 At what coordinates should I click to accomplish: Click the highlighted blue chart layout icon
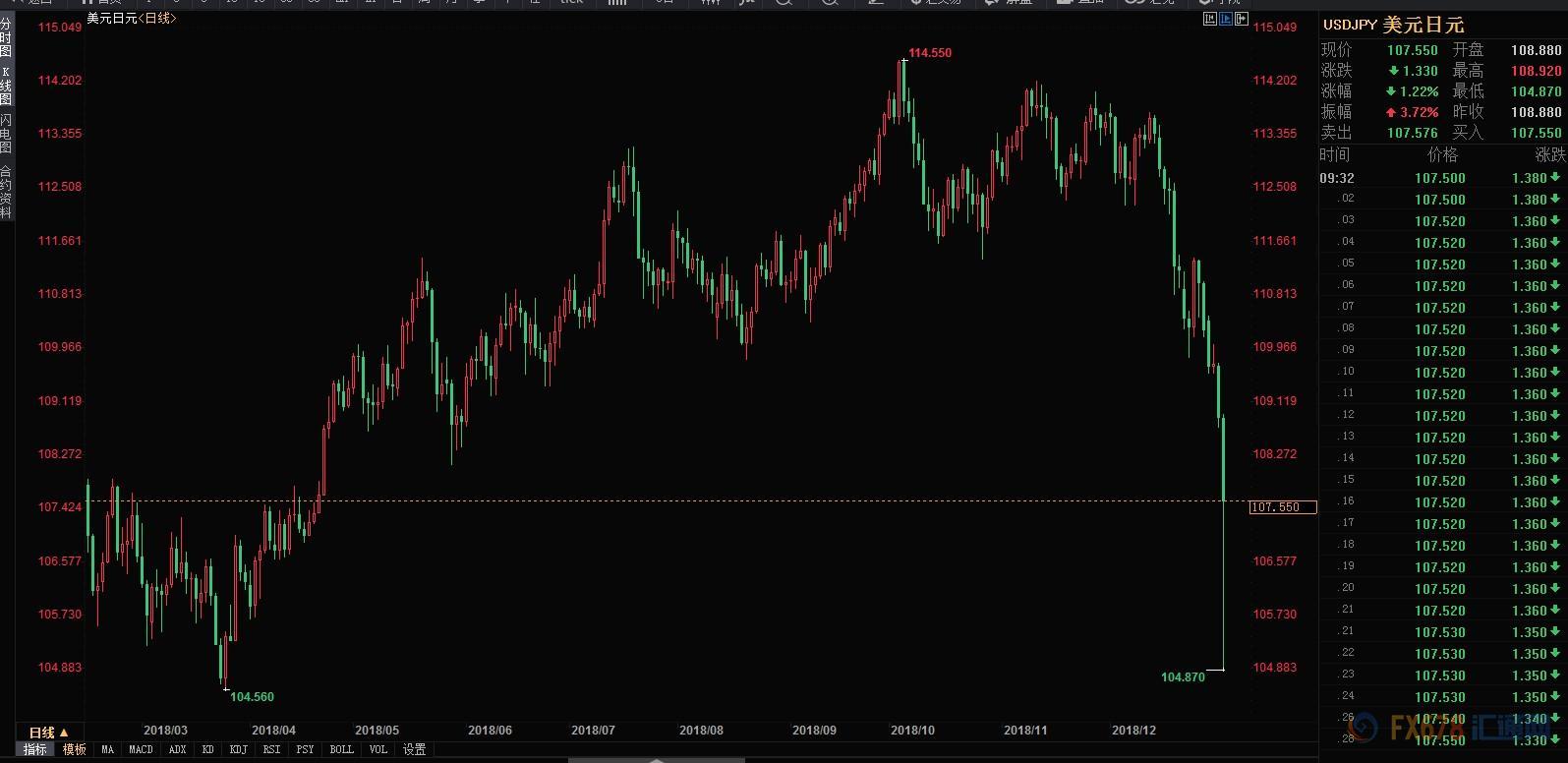(1225, 19)
